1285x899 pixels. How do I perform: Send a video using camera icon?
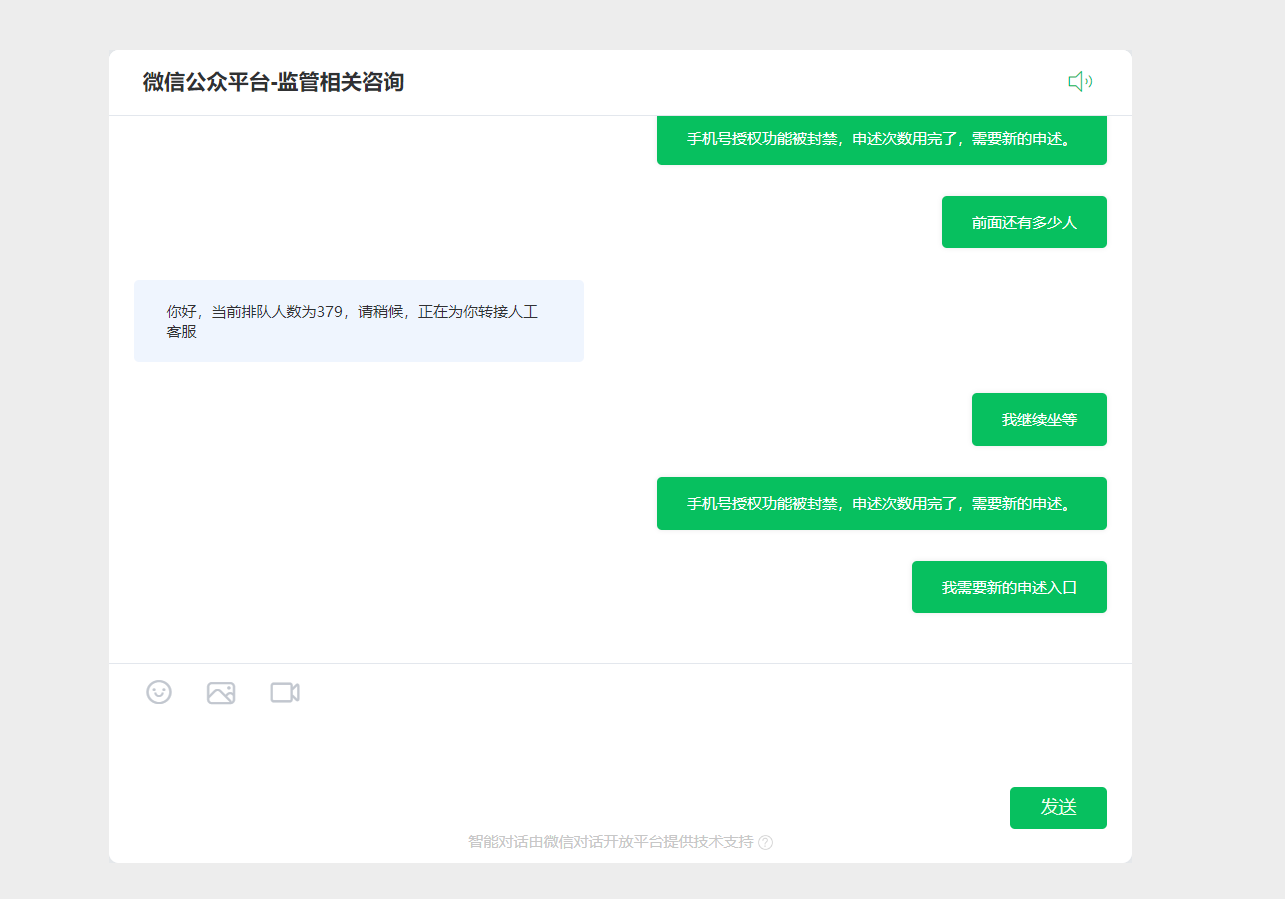coord(285,692)
